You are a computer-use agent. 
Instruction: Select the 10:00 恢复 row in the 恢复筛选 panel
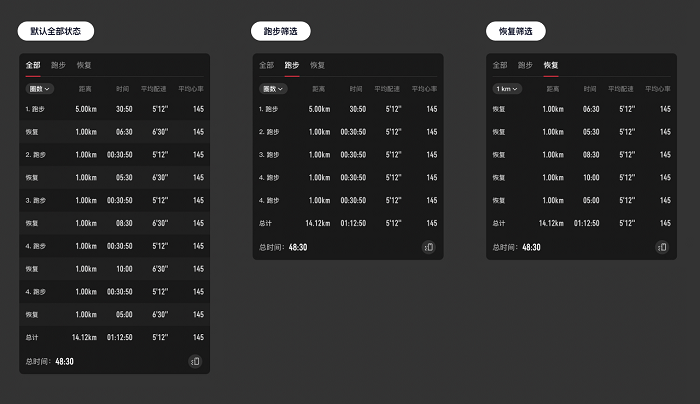click(580, 177)
